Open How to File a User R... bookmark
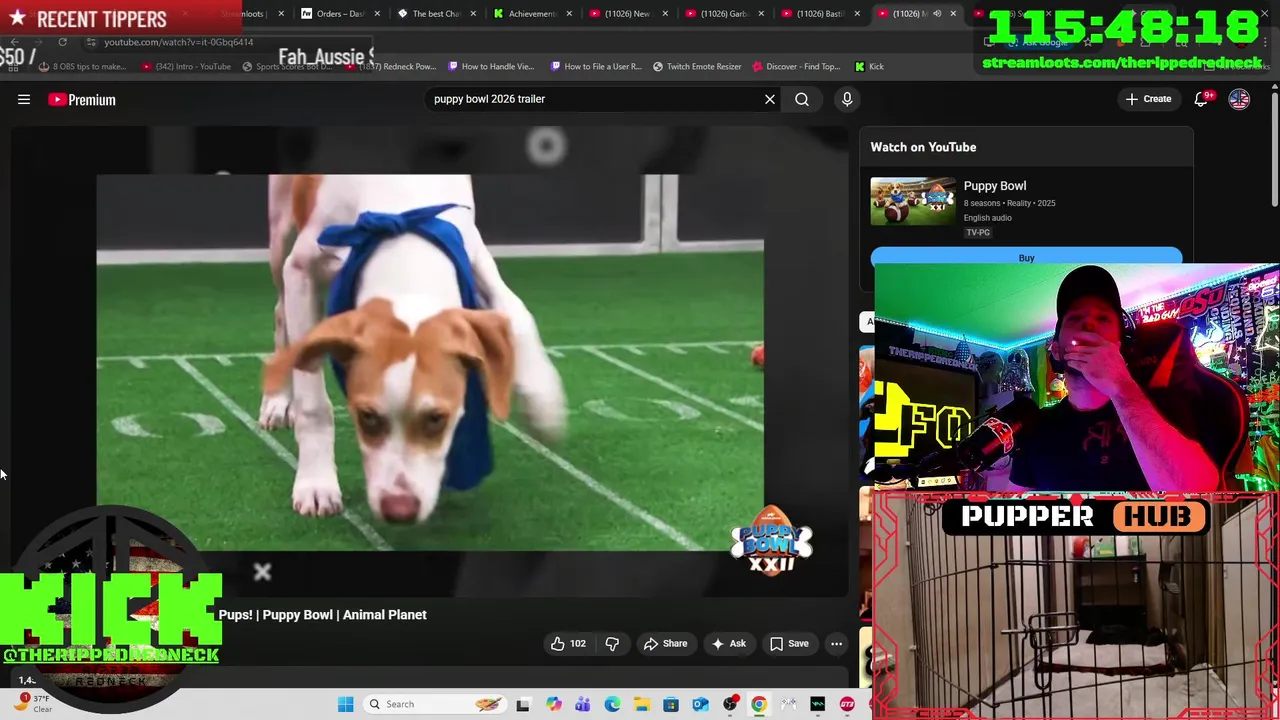 597,66
